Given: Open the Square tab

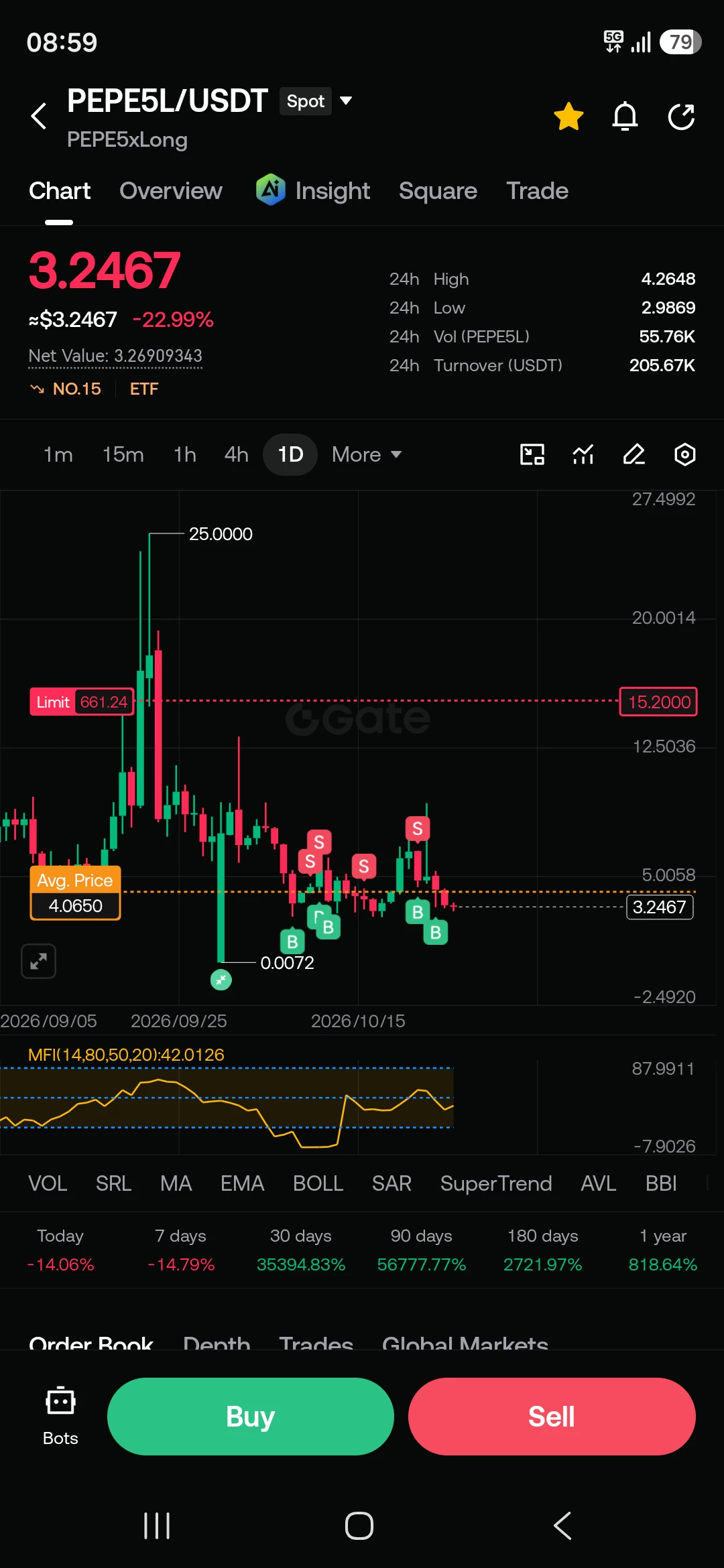Looking at the screenshot, I should point(438,191).
